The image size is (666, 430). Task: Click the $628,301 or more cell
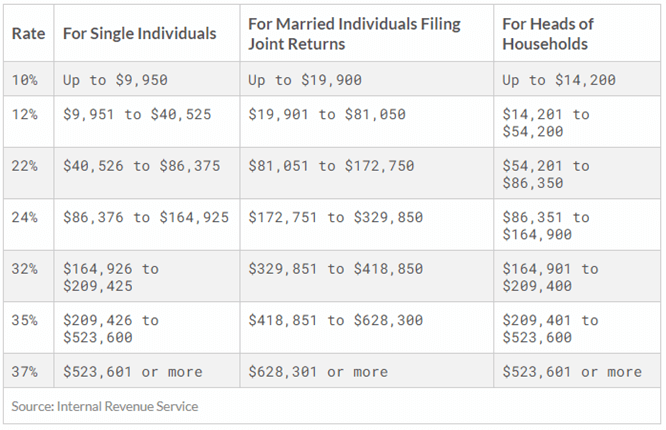pyautogui.click(x=318, y=372)
